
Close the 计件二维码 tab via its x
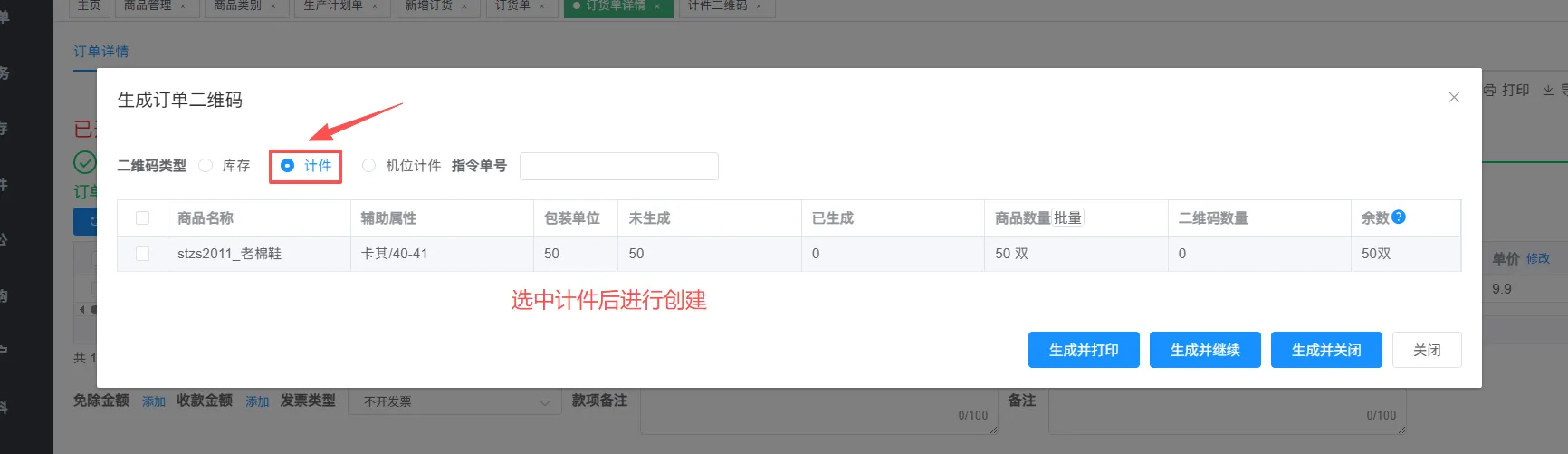click(x=759, y=6)
